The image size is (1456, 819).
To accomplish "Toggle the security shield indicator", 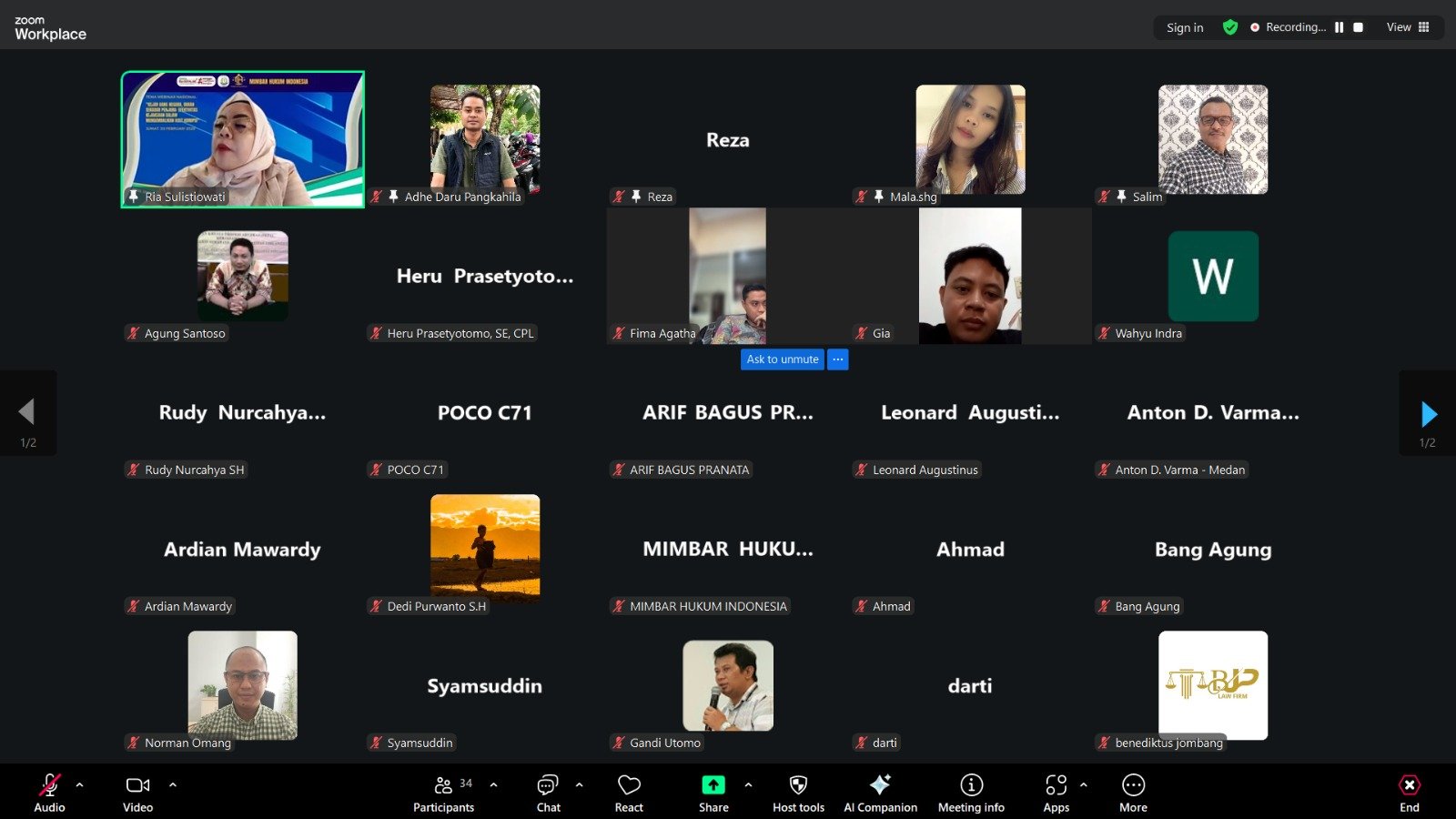I will pos(1230,27).
